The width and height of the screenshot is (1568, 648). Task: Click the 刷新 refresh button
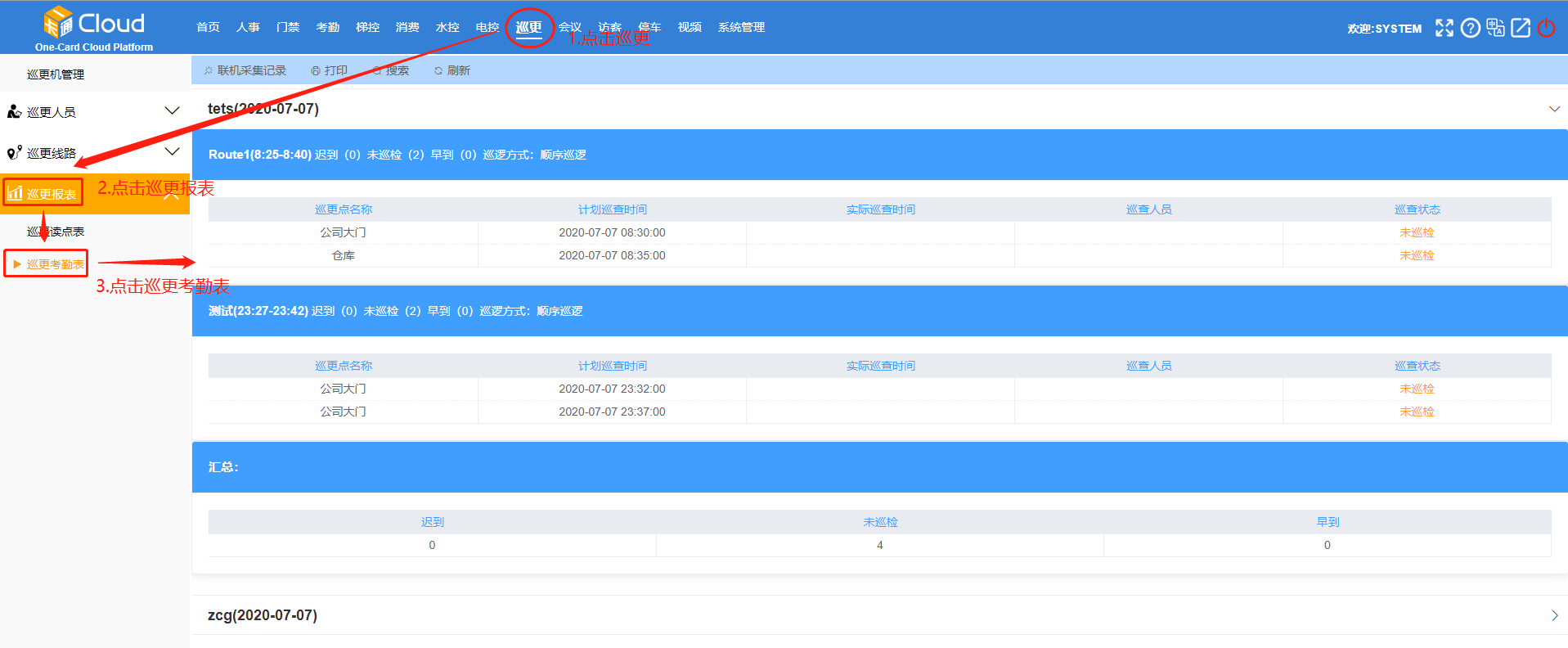pos(452,70)
